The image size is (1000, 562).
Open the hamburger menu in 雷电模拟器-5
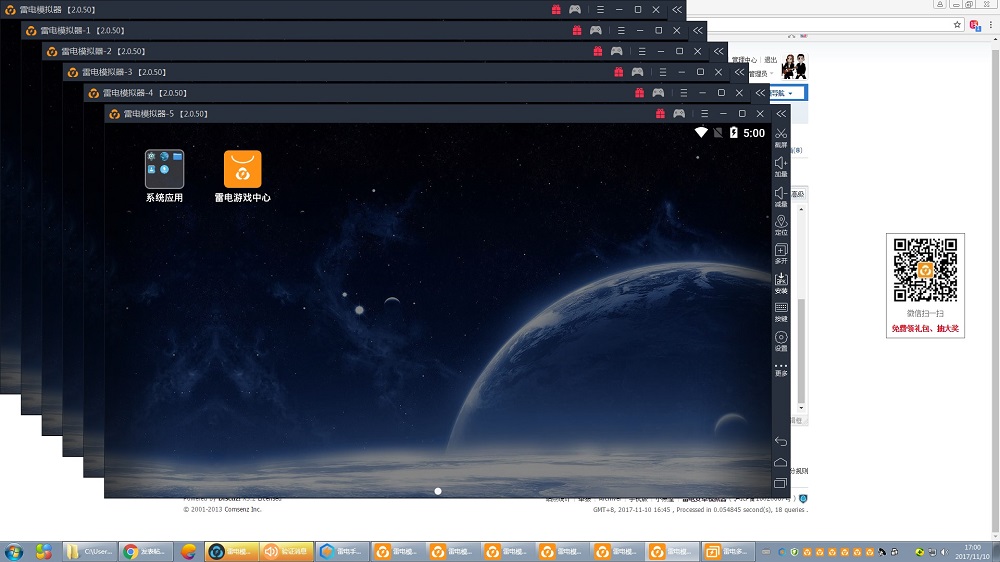[704, 114]
